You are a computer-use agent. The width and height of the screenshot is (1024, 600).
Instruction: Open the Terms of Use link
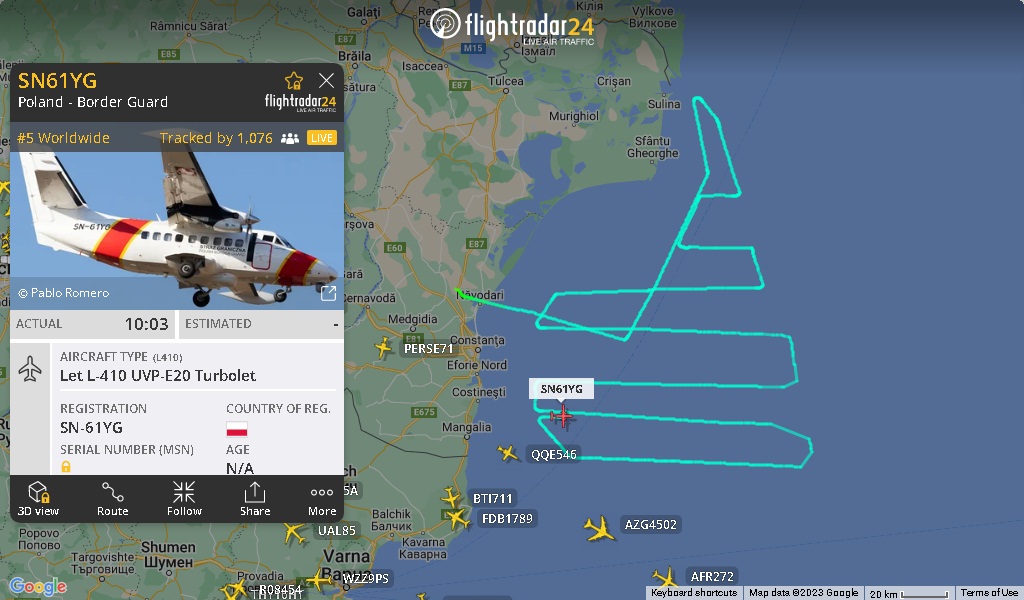(x=989, y=593)
